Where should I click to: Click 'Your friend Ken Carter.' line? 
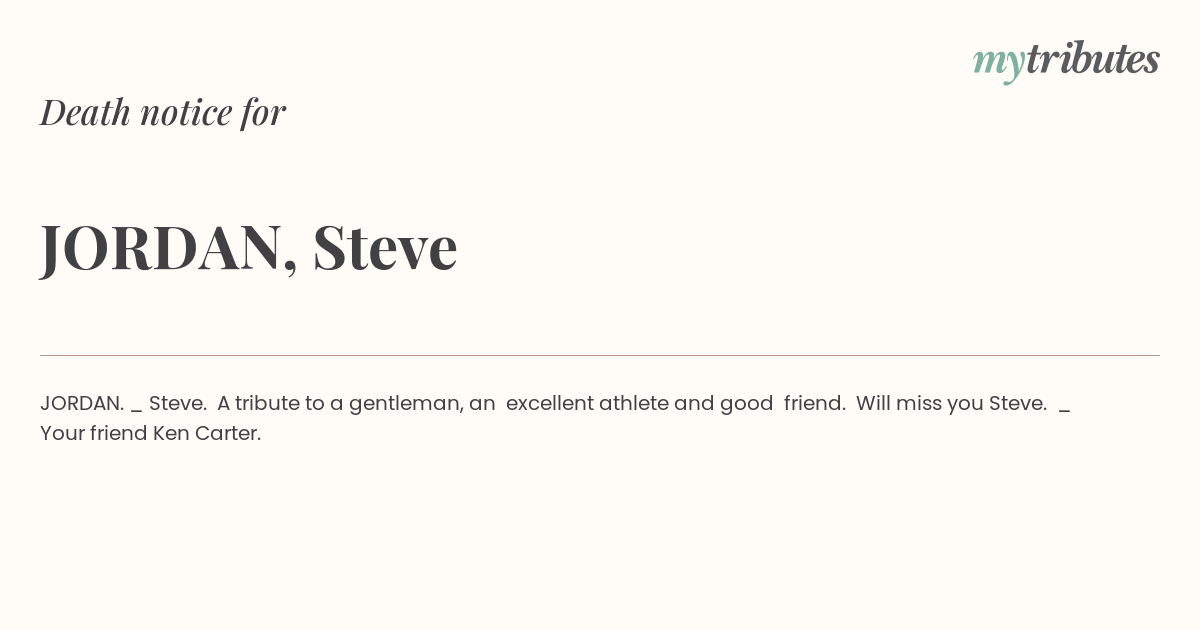[151, 434]
